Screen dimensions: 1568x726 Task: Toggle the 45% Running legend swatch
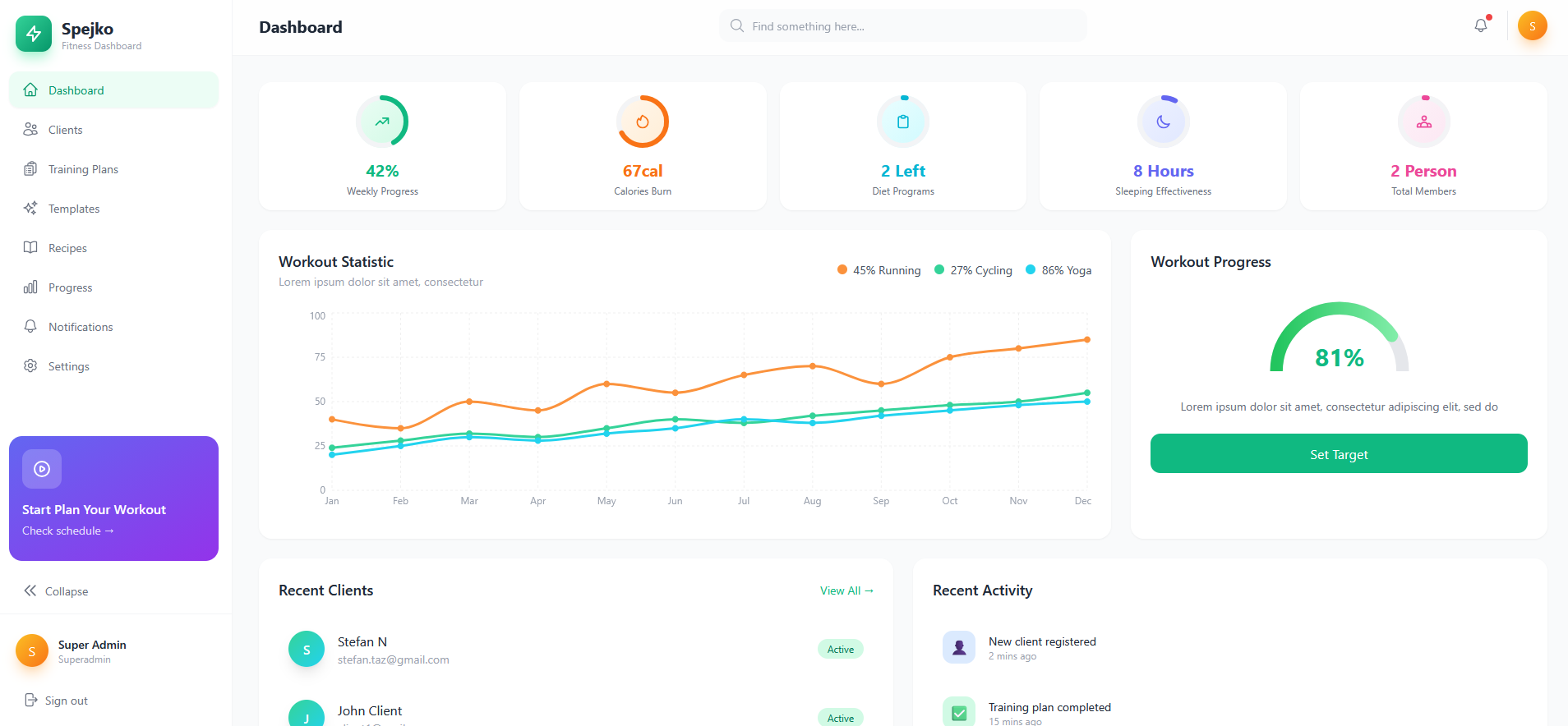842,269
